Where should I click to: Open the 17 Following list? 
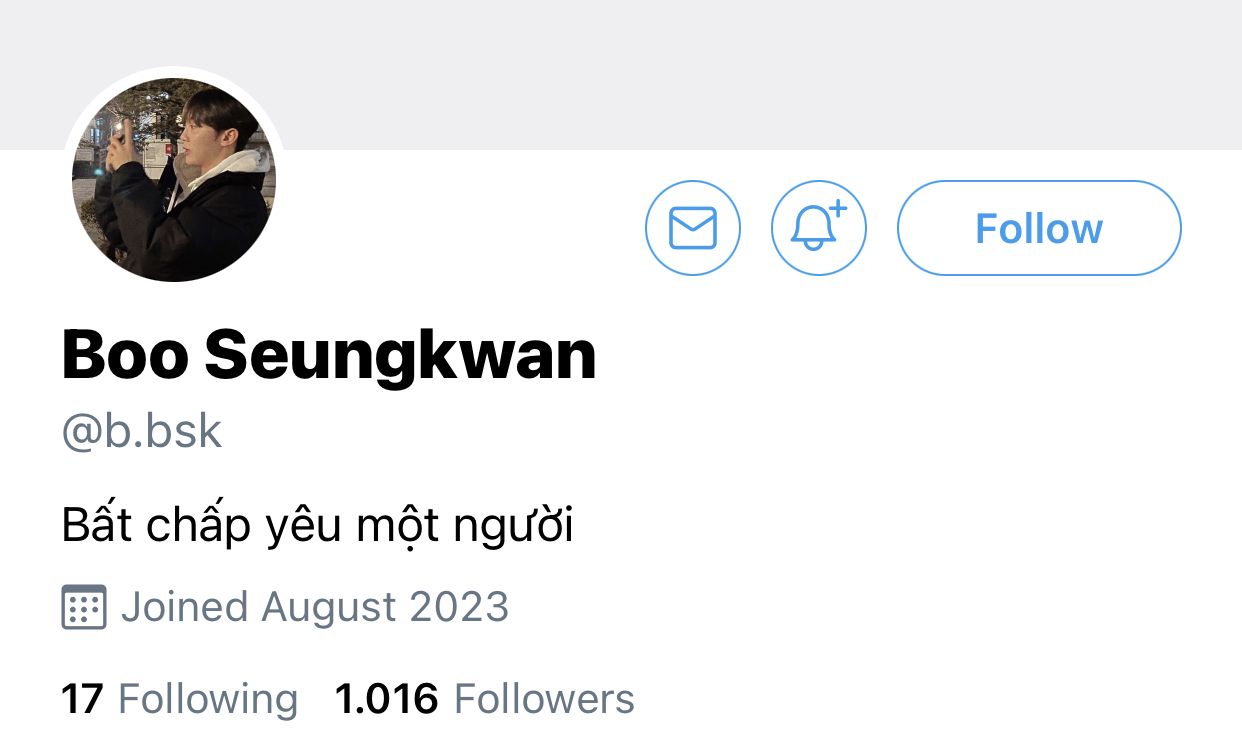coord(180,699)
